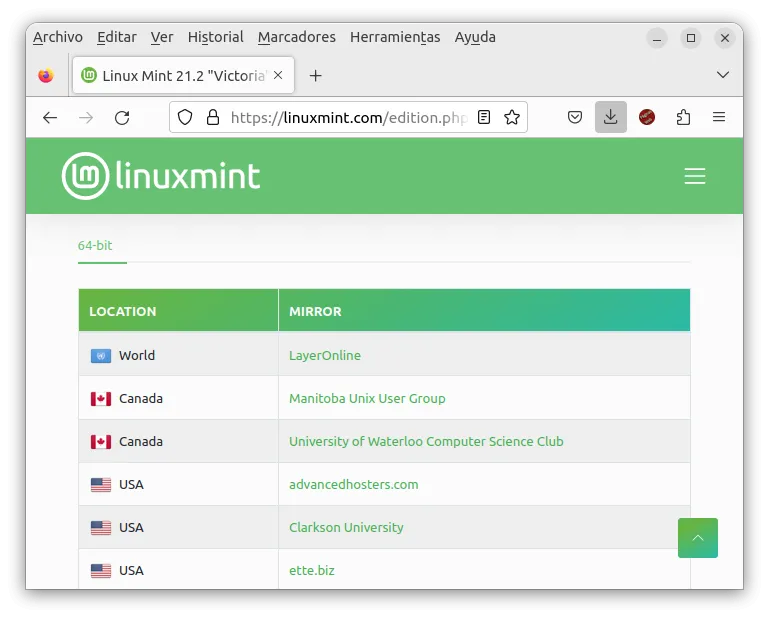Click the Canadian flag in Manitoba row
Screen dimensions: 769x618
coord(101,399)
